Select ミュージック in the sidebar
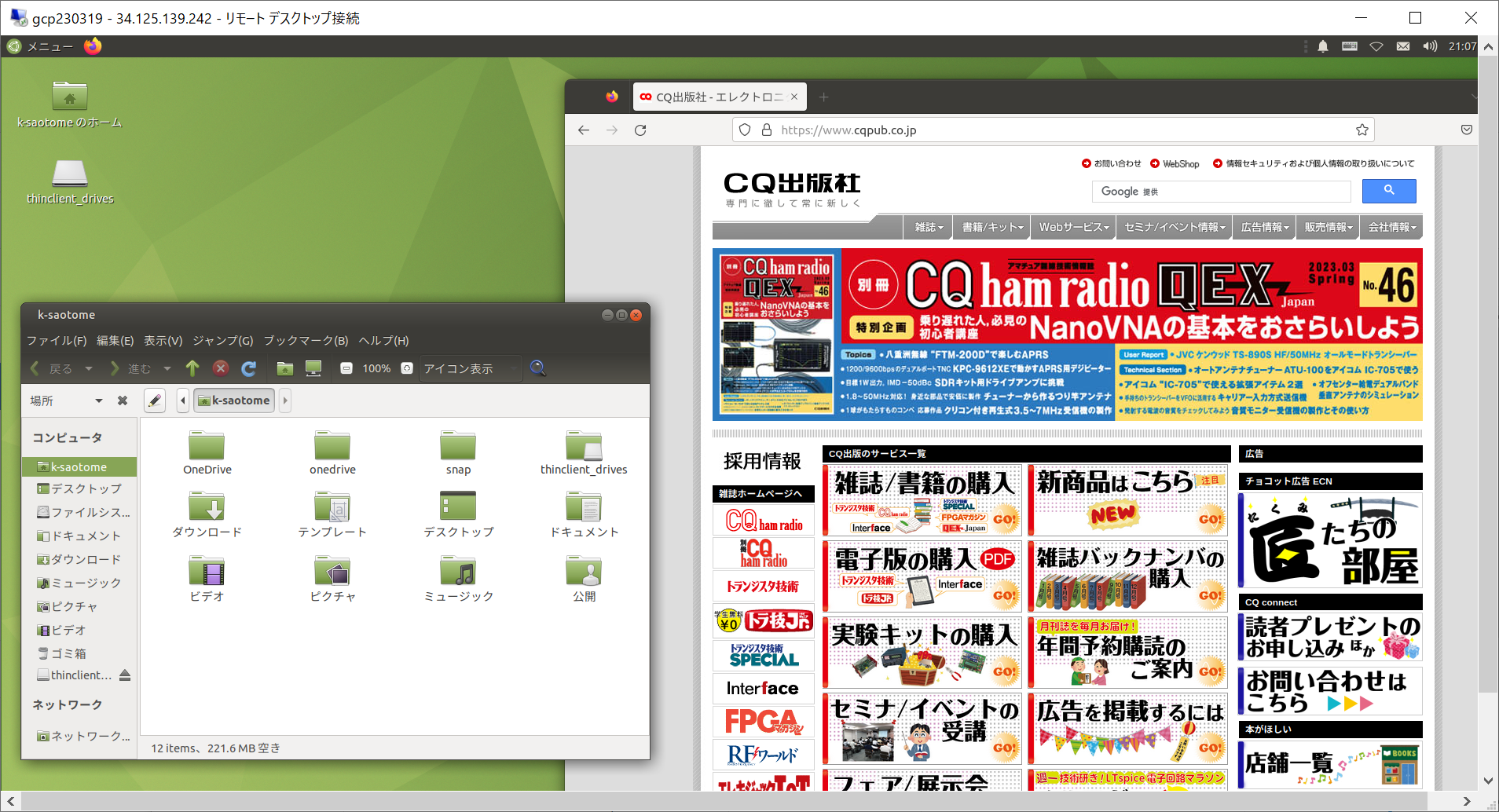The width and height of the screenshot is (1499, 812). (x=79, y=583)
